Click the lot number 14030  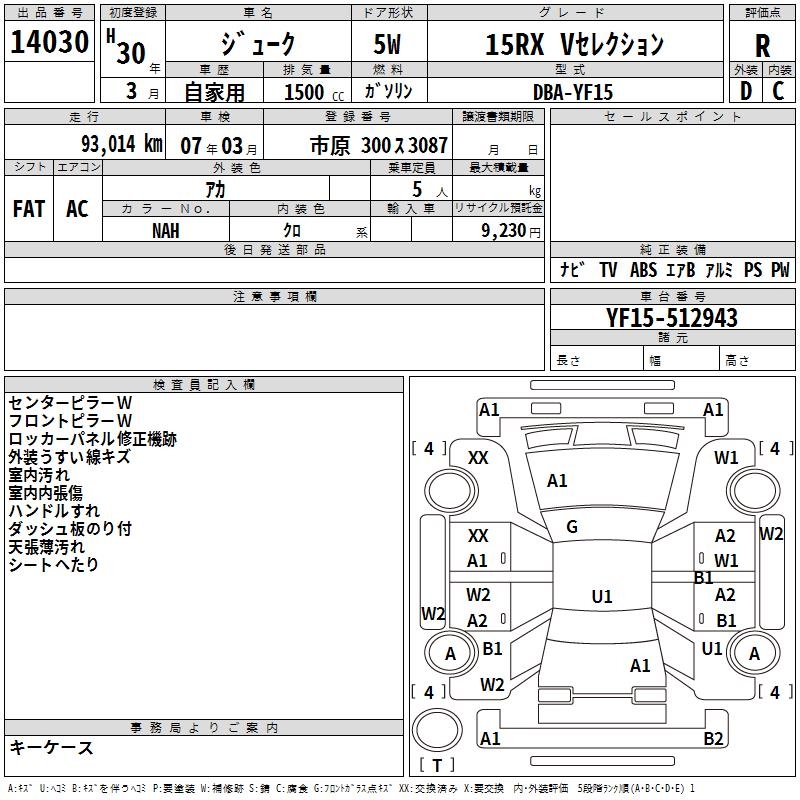(49, 42)
